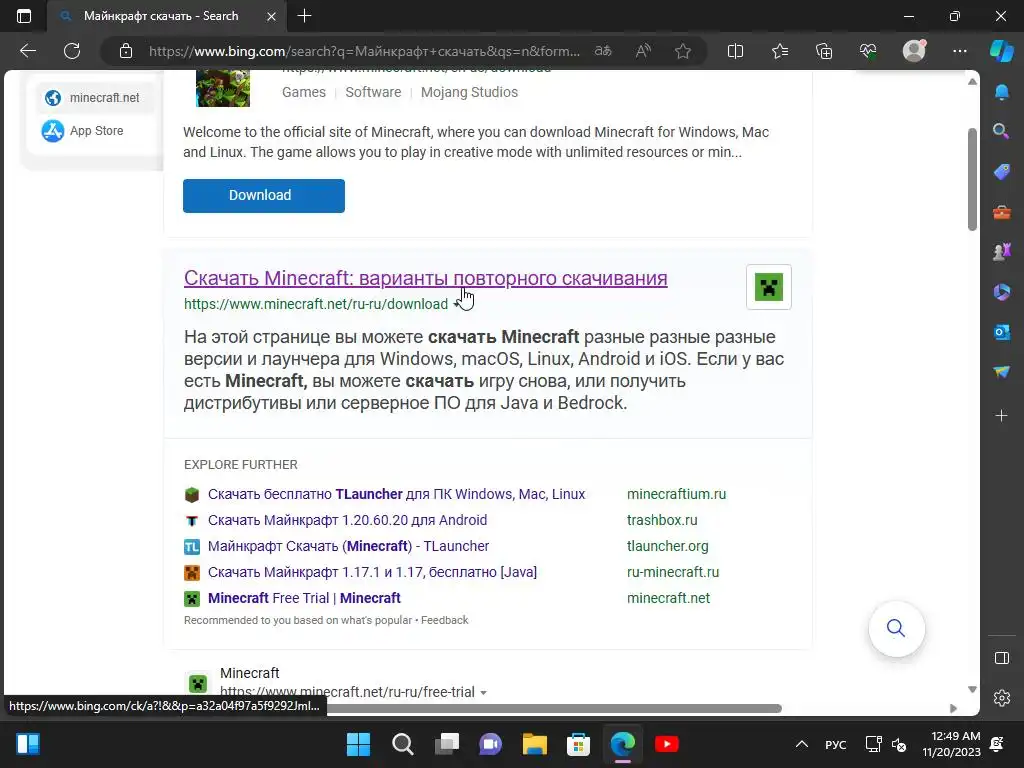Image resolution: width=1024 pixels, height=768 pixels.
Task: Click the vertical scrollbar thumb
Action: 972,179
